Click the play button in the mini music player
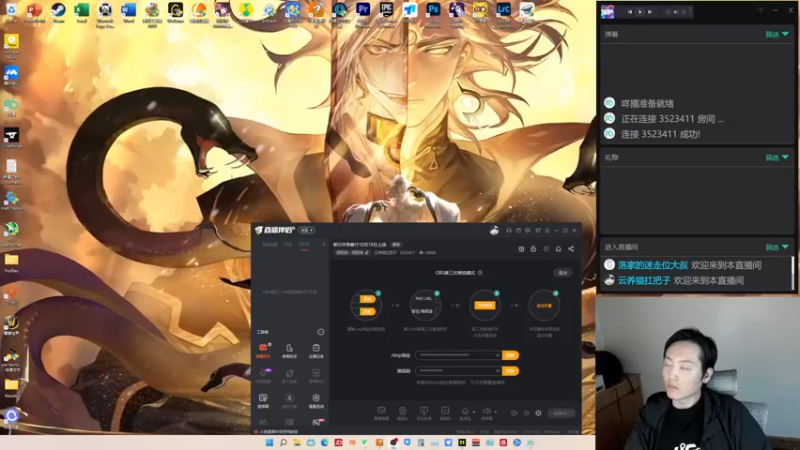 (x=640, y=11)
